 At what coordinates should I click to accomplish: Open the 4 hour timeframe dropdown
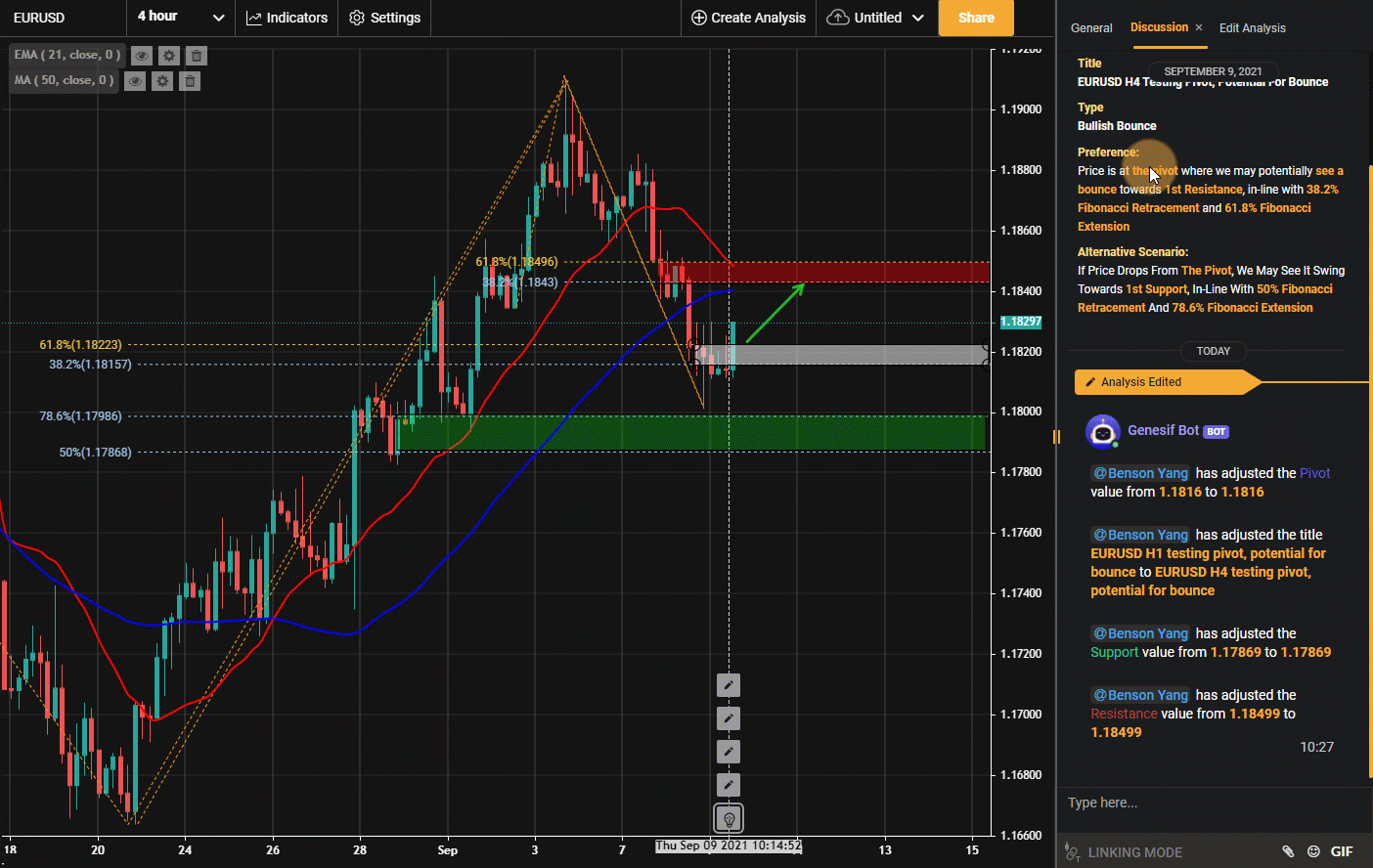pos(181,18)
